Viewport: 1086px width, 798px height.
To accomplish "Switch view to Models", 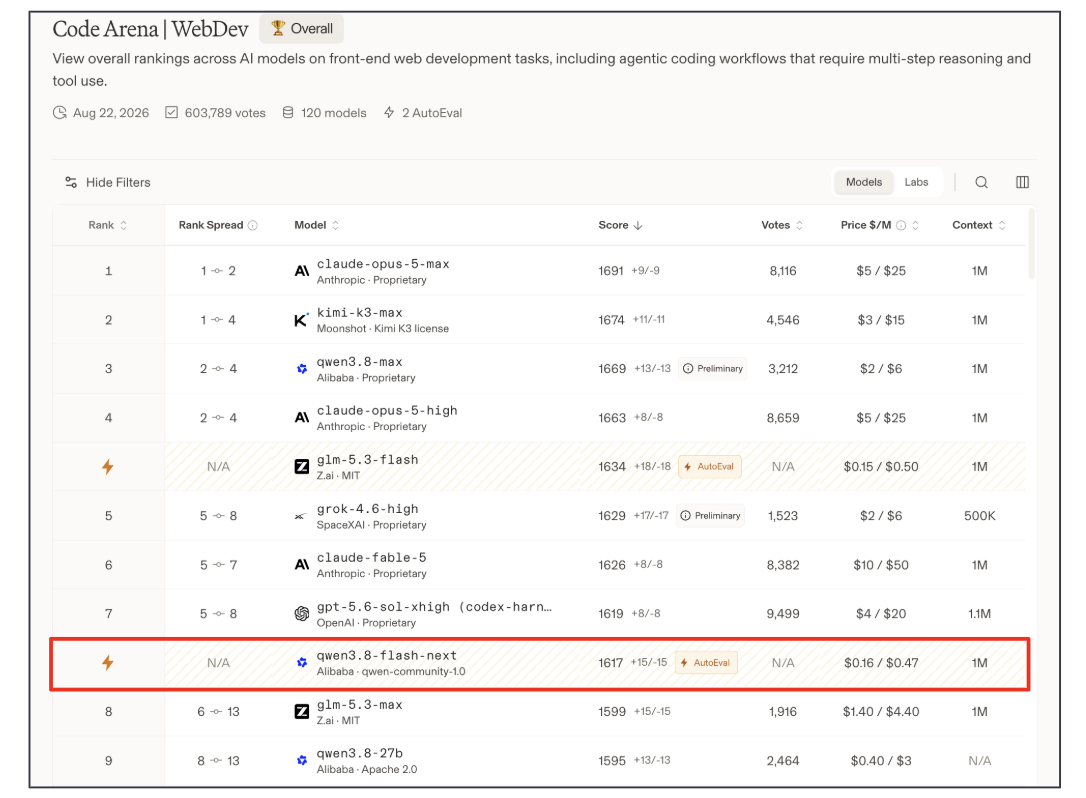I will [864, 182].
